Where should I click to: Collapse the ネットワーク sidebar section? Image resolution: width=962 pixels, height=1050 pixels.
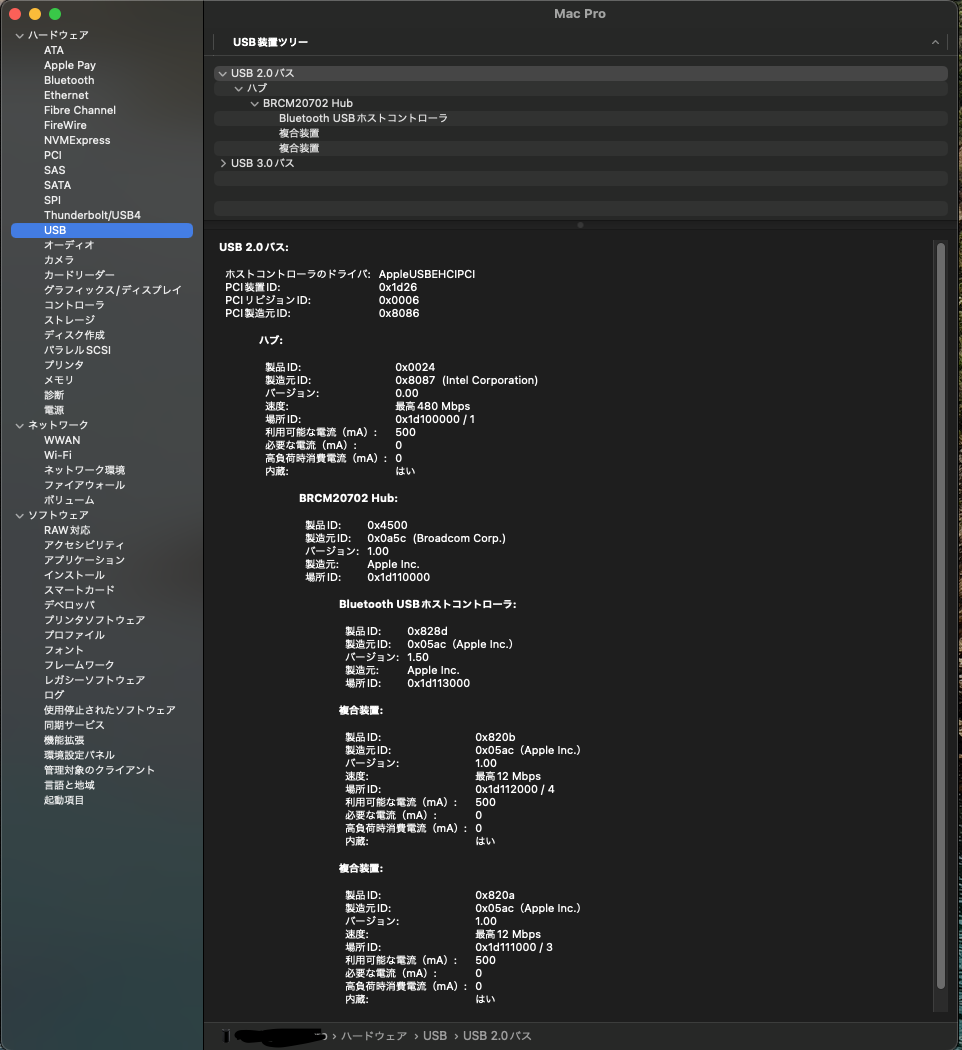click(x=19, y=426)
